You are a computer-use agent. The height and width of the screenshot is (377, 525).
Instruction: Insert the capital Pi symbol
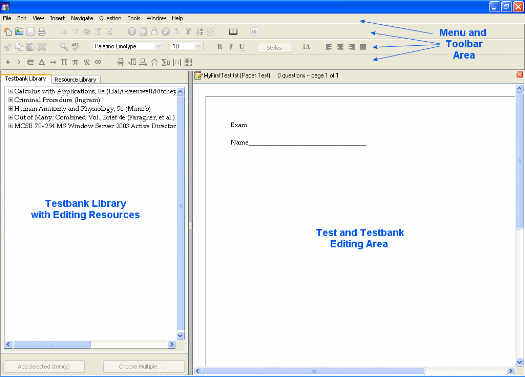coord(64,62)
